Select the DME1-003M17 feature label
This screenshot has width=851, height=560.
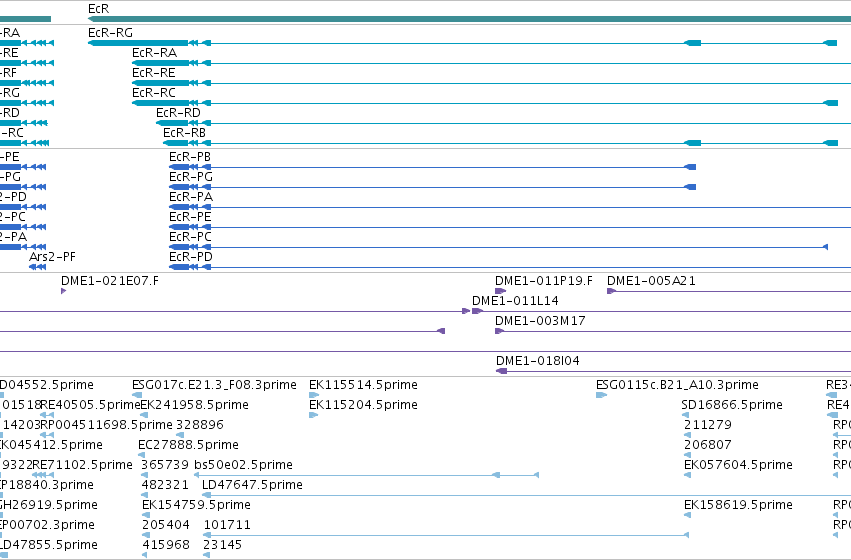tap(540, 321)
